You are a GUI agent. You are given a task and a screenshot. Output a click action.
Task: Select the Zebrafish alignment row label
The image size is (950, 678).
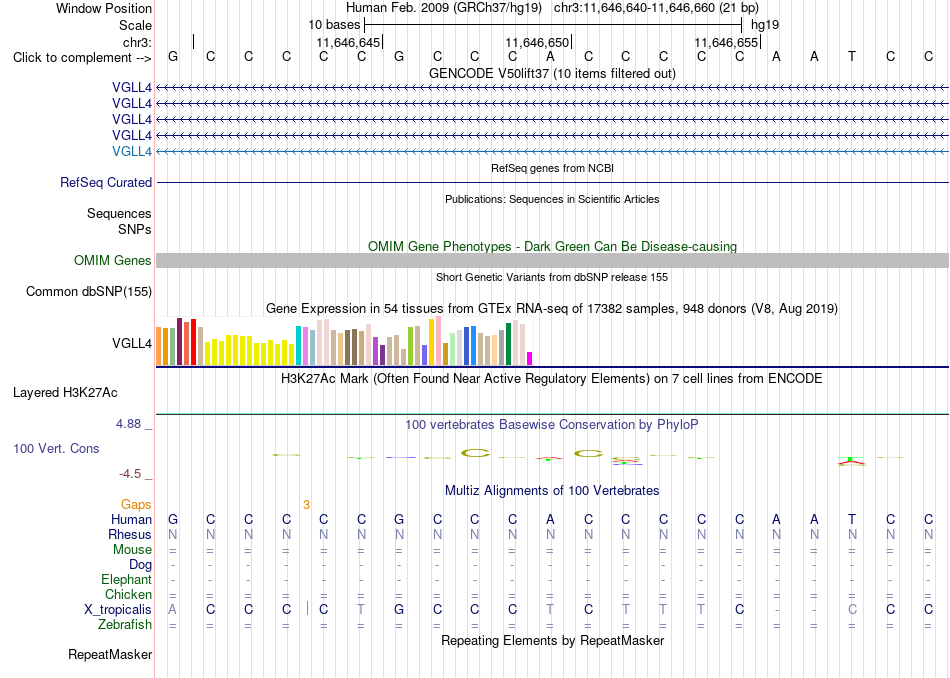125,625
